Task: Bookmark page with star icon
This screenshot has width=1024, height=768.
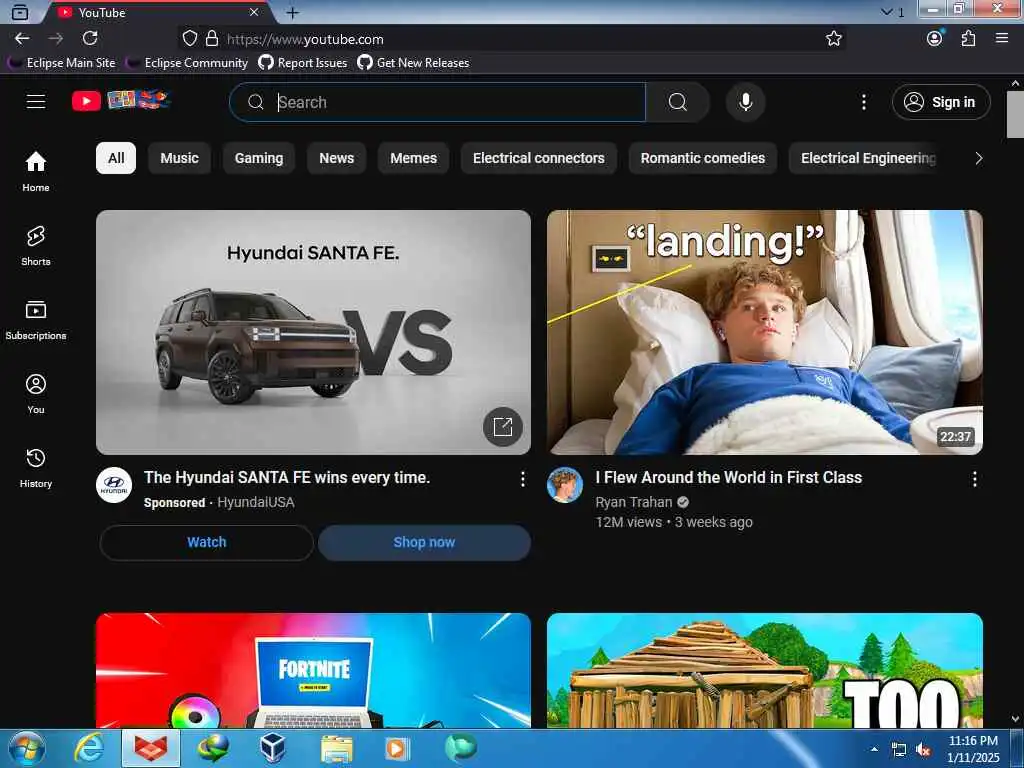Action: [833, 39]
